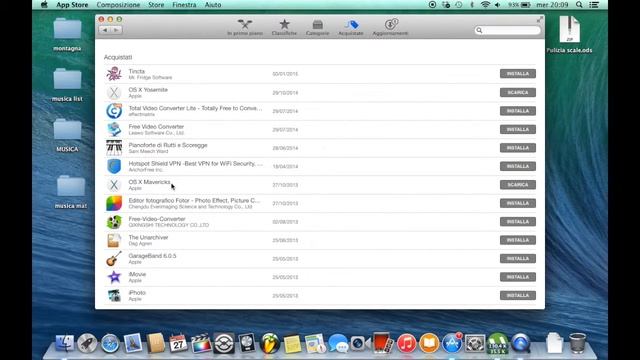Open the App Store application menu
The image size is (640, 360).
pos(72,5)
